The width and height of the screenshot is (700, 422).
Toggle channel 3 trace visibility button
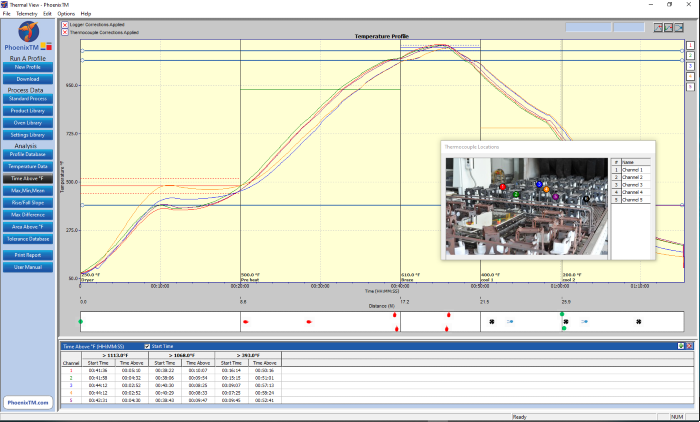click(690, 66)
